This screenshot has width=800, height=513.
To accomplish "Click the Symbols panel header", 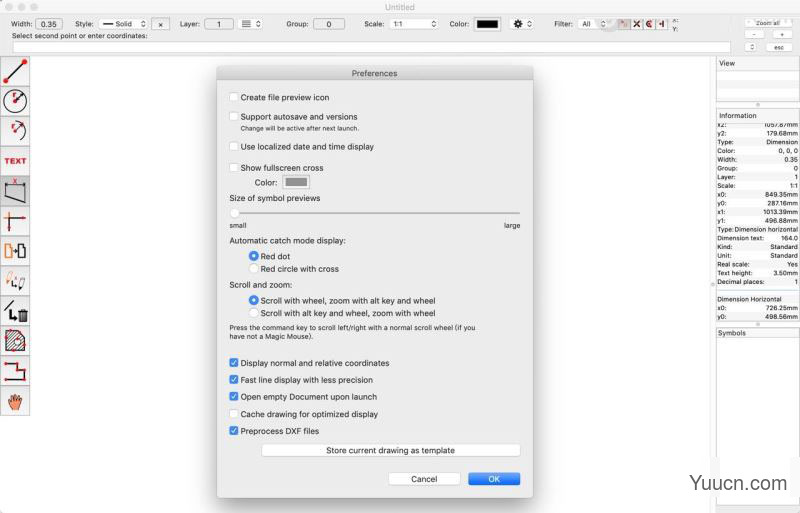I will 758,333.
